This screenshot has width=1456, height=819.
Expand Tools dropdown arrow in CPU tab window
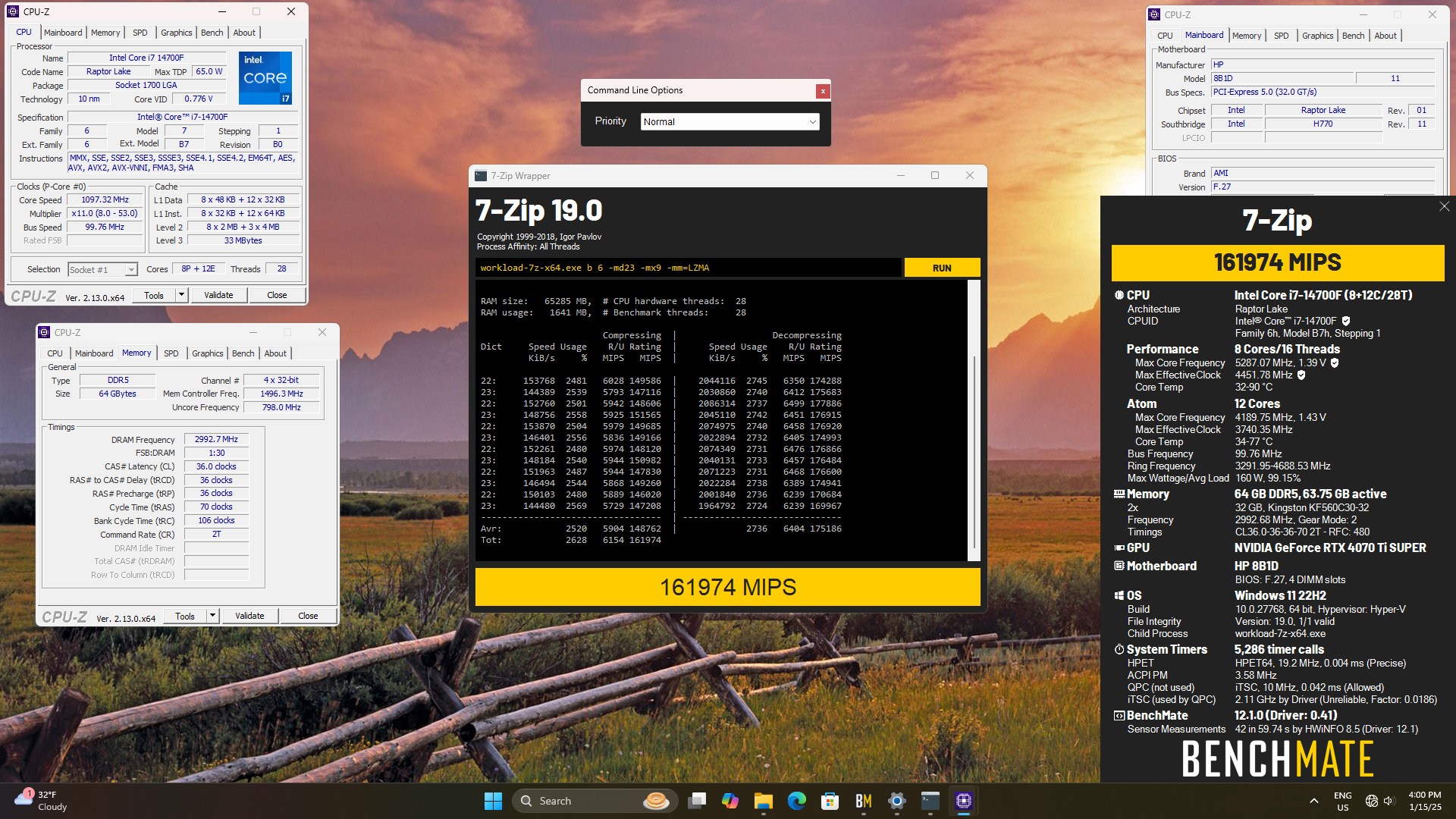[x=181, y=295]
